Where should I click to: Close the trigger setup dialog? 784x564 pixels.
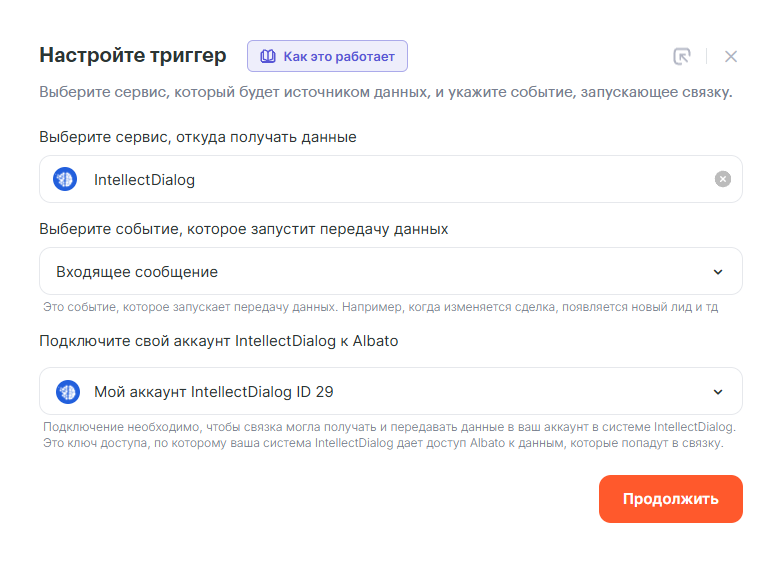point(731,56)
